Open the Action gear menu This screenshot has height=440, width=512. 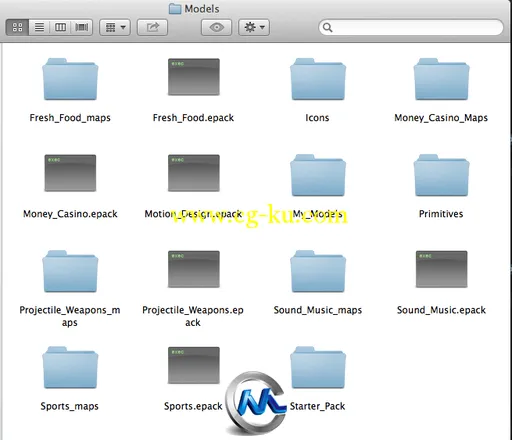pyautogui.click(x=254, y=27)
